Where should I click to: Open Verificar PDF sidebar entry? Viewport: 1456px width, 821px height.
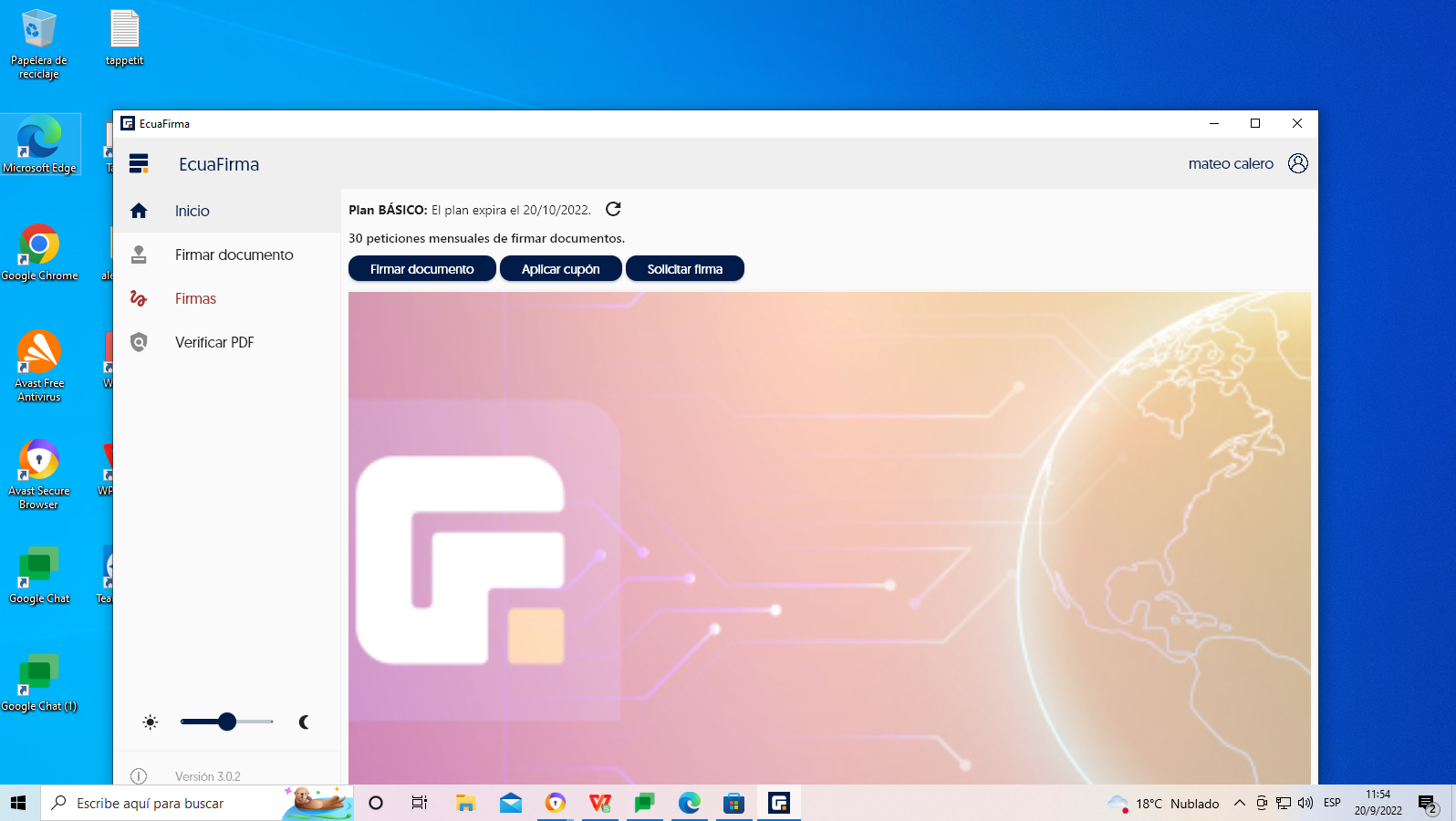click(x=226, y=342)
